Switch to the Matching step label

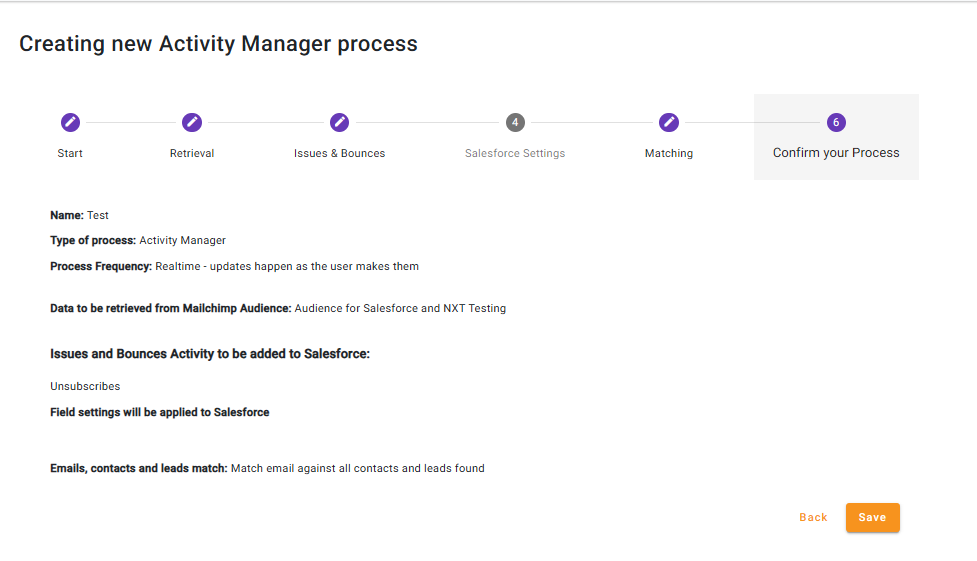(x=669, y=153)
